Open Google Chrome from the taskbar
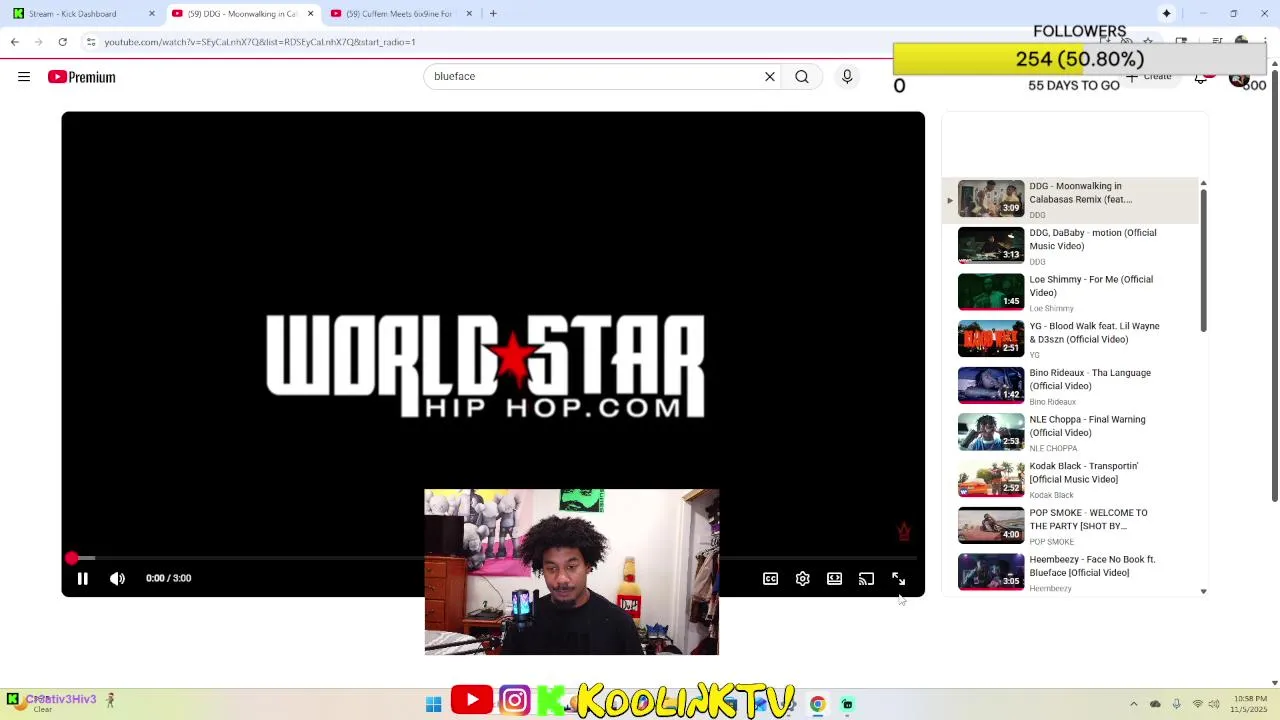The image size is (1280, 720). coord(817,704)
